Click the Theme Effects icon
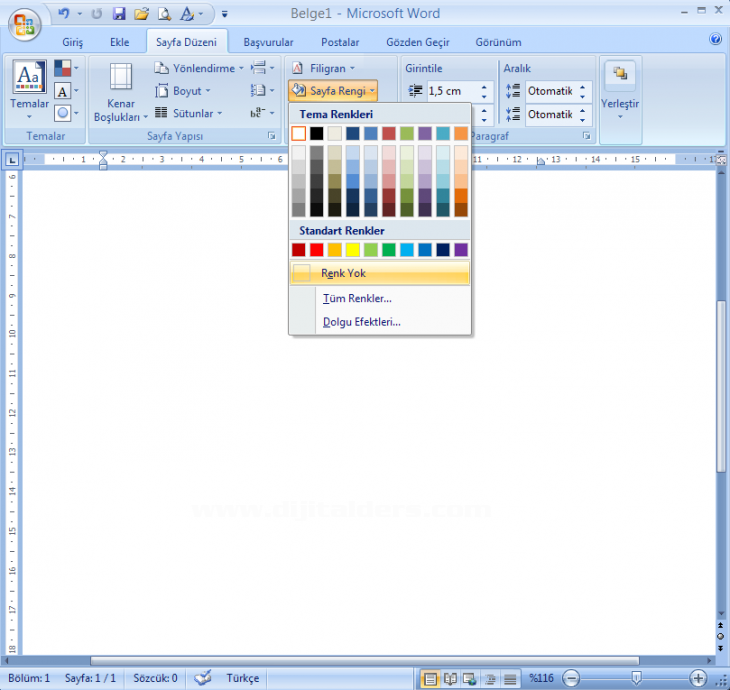Viewport: 730px width, 690px height. click(x=62, y=113)
